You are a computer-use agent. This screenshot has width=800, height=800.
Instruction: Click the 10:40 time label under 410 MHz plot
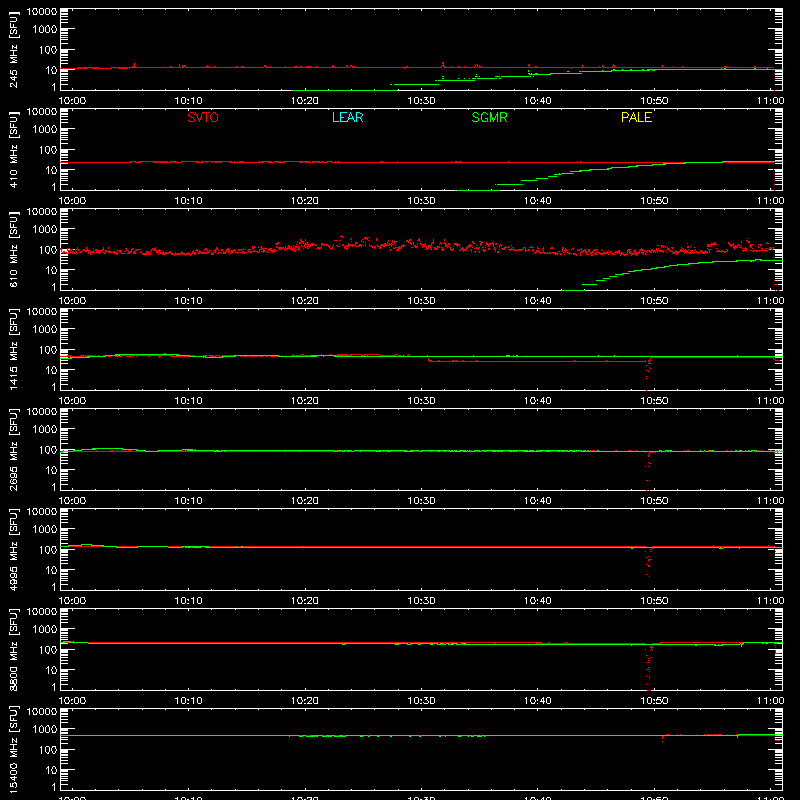538,201
